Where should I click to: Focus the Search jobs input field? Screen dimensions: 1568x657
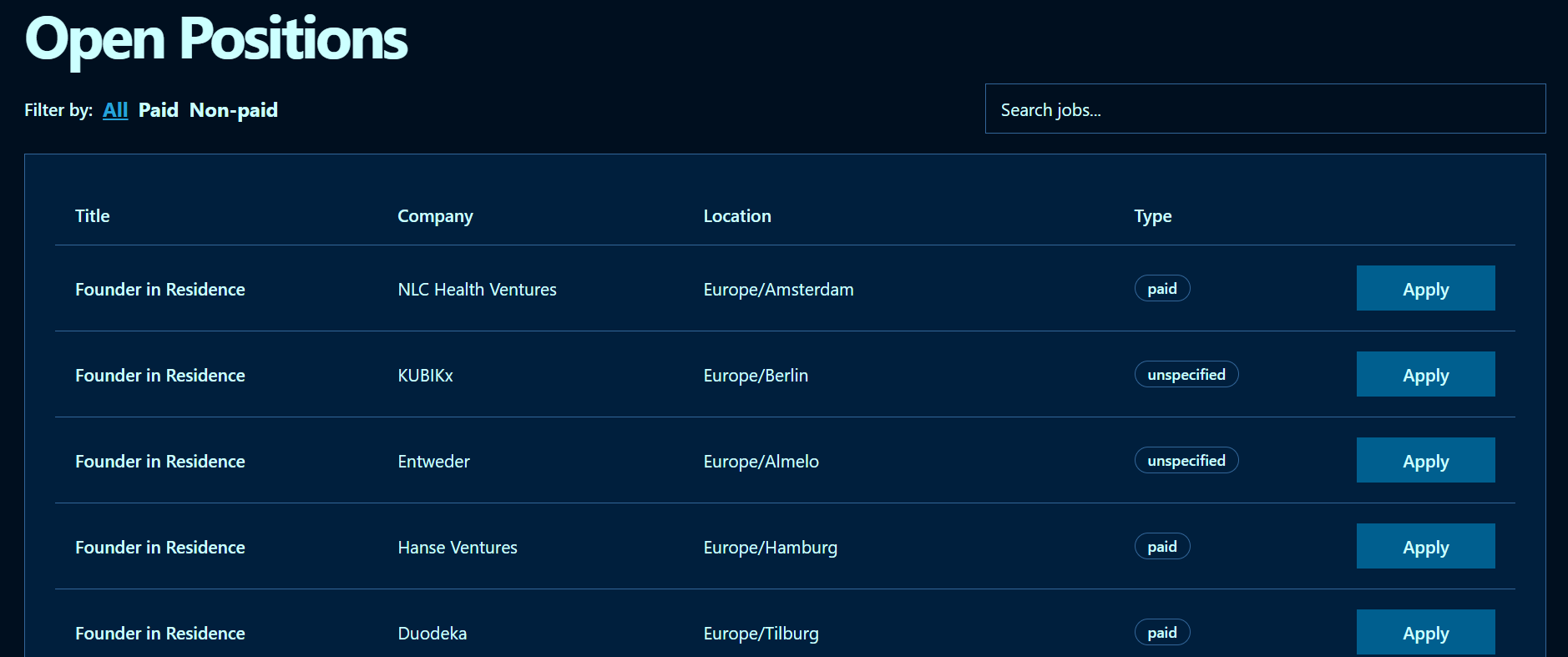coord(1265,109)
